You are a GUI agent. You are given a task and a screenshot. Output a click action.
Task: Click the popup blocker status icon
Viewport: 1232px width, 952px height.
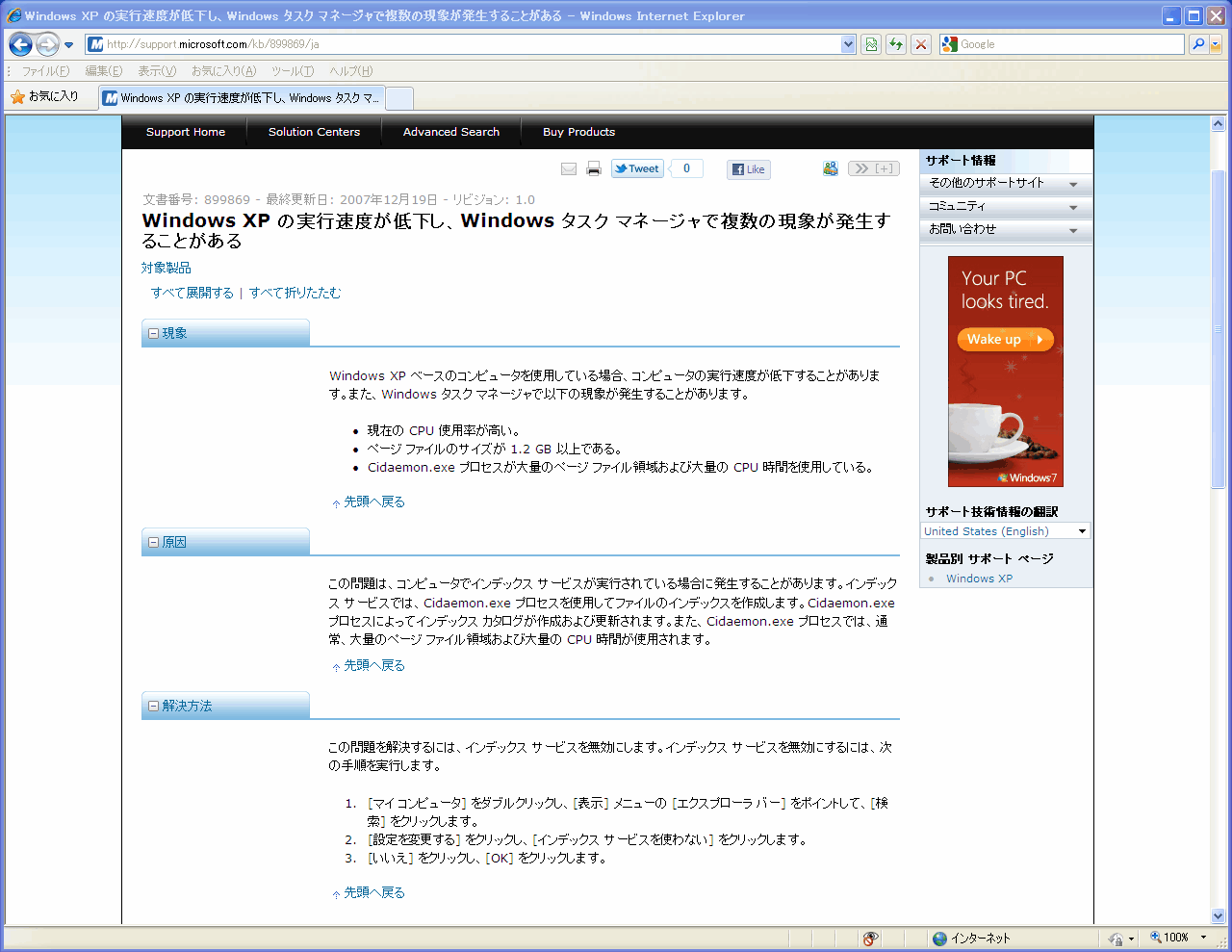[x=870, y=939]
